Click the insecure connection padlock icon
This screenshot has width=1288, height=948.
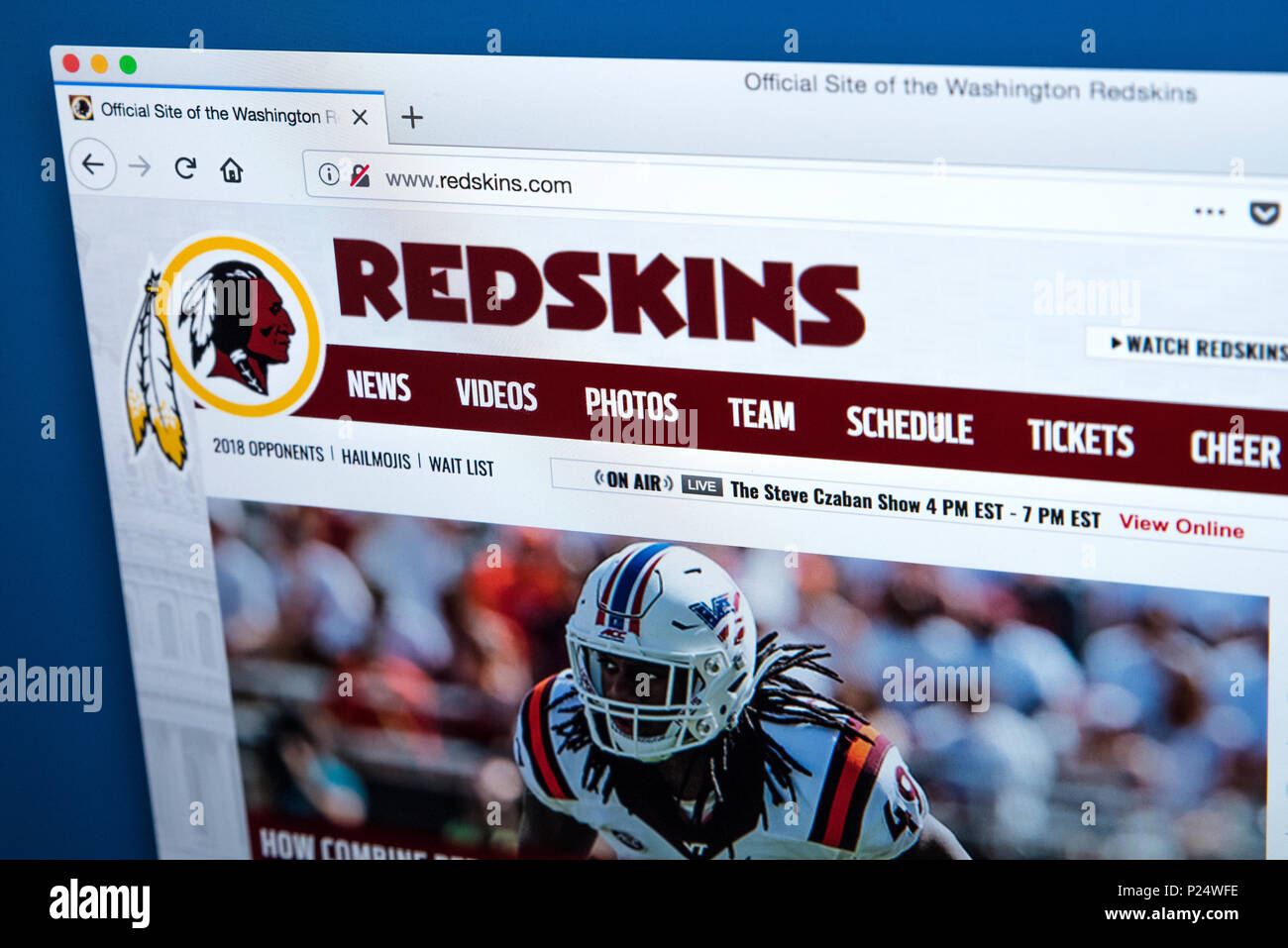pos(359,176)
